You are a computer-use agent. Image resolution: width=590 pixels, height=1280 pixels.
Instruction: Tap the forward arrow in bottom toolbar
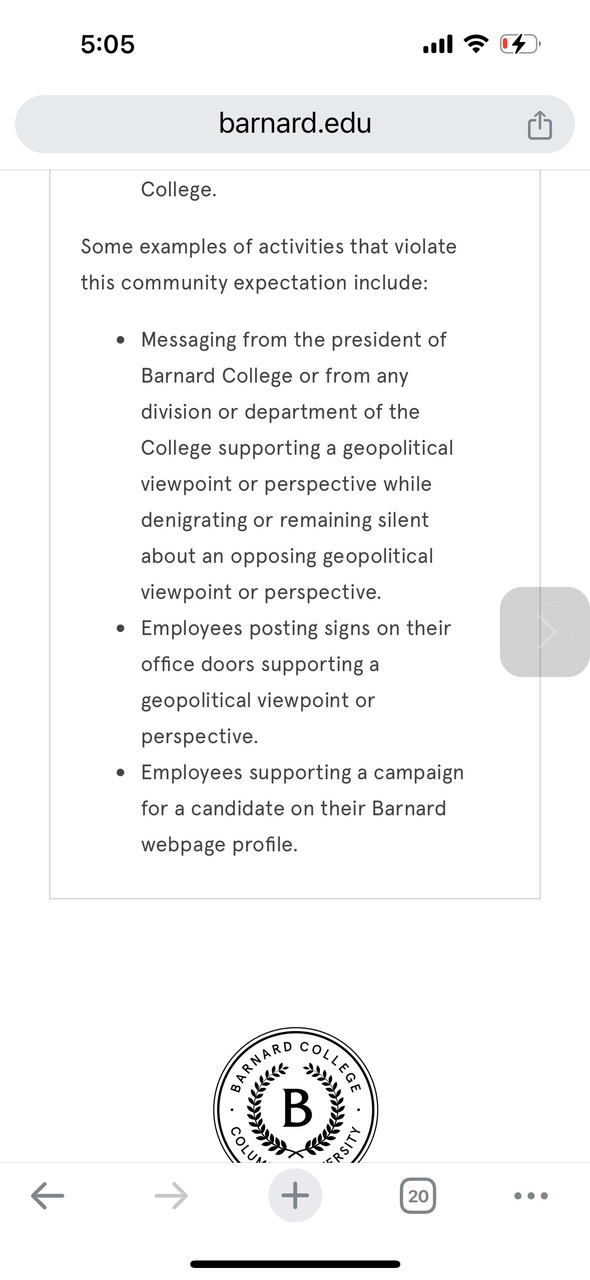click(172, 1195)
